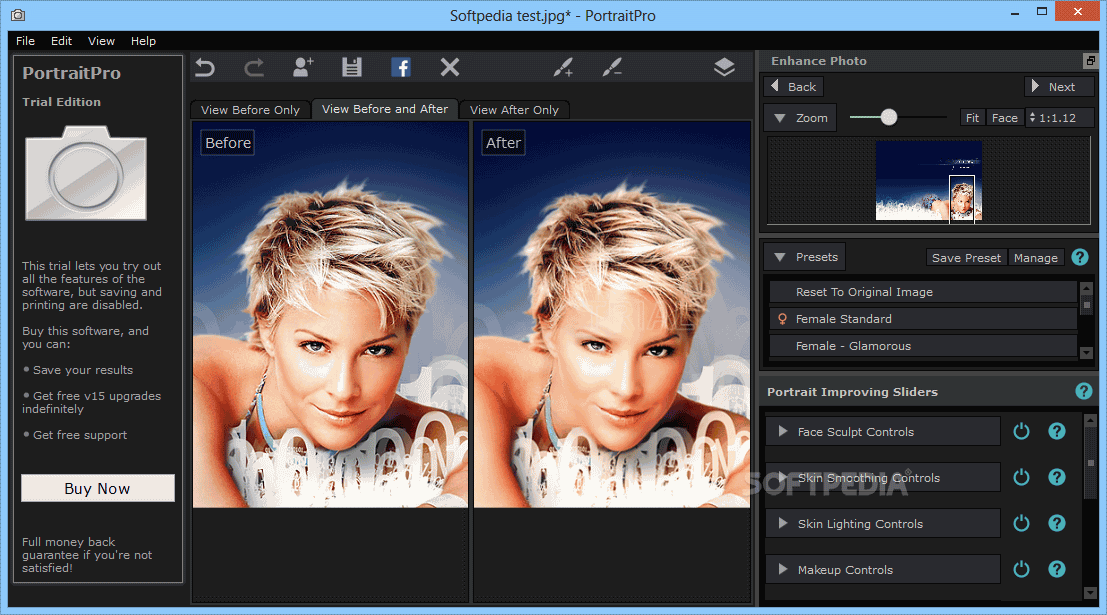
Task: Toggle Skin Smoothing Controls power button
Action: pos(1021,477)
